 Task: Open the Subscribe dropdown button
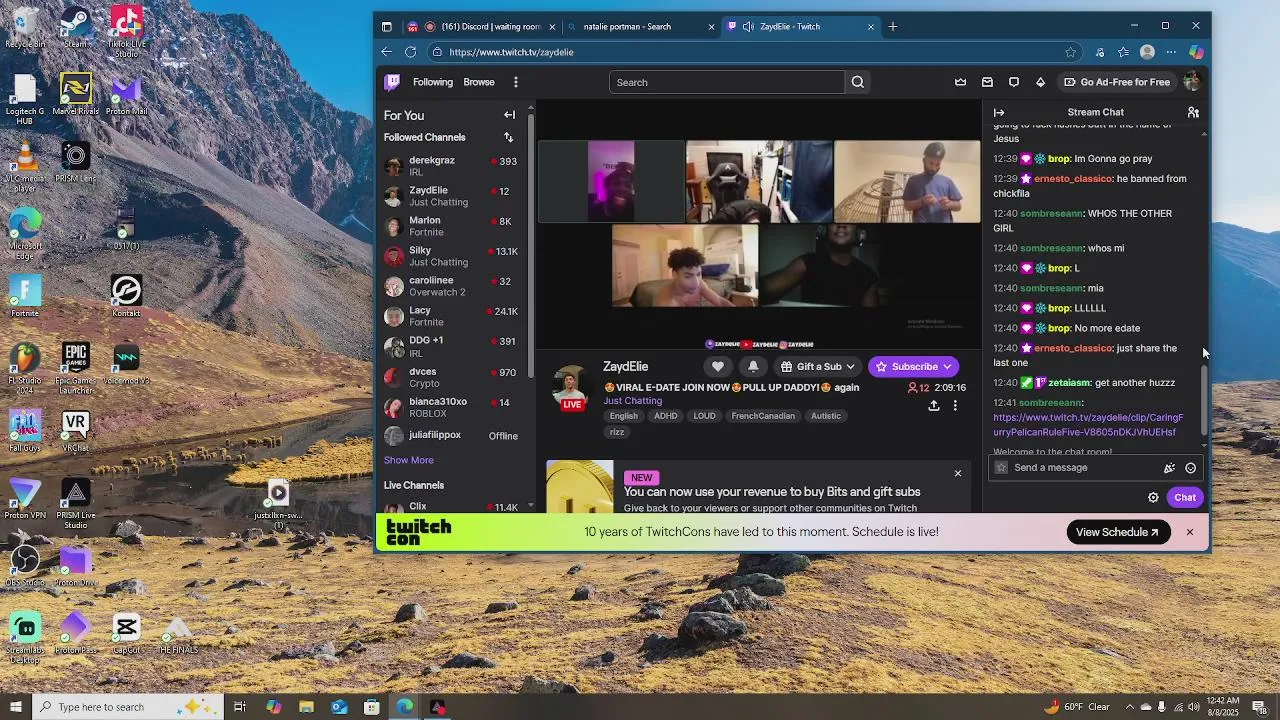point(913,366)
